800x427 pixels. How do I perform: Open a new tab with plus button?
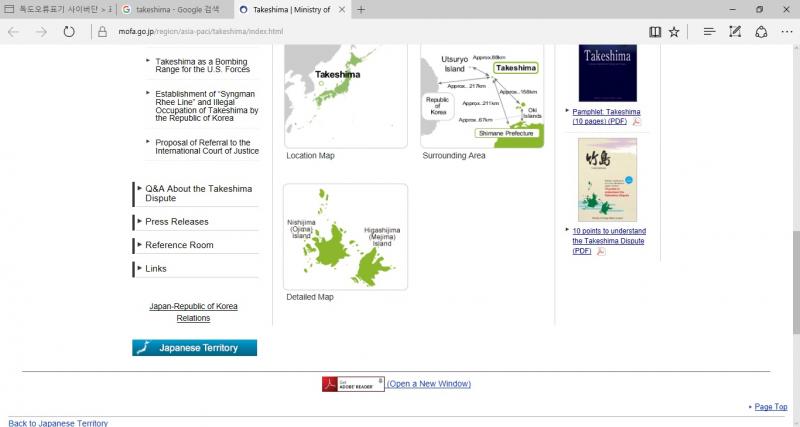click(361, 9)
